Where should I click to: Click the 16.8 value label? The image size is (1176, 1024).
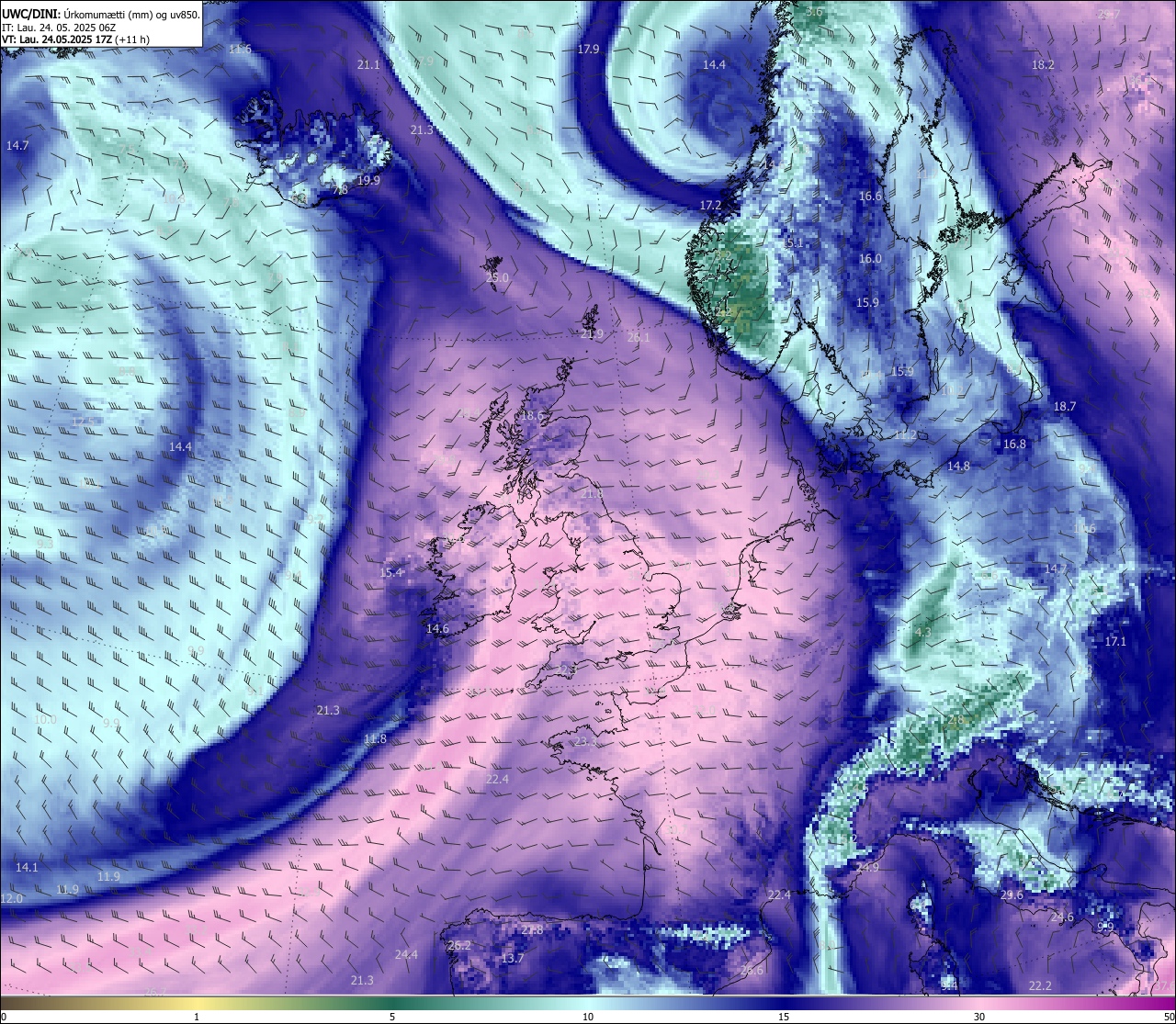1014,444
